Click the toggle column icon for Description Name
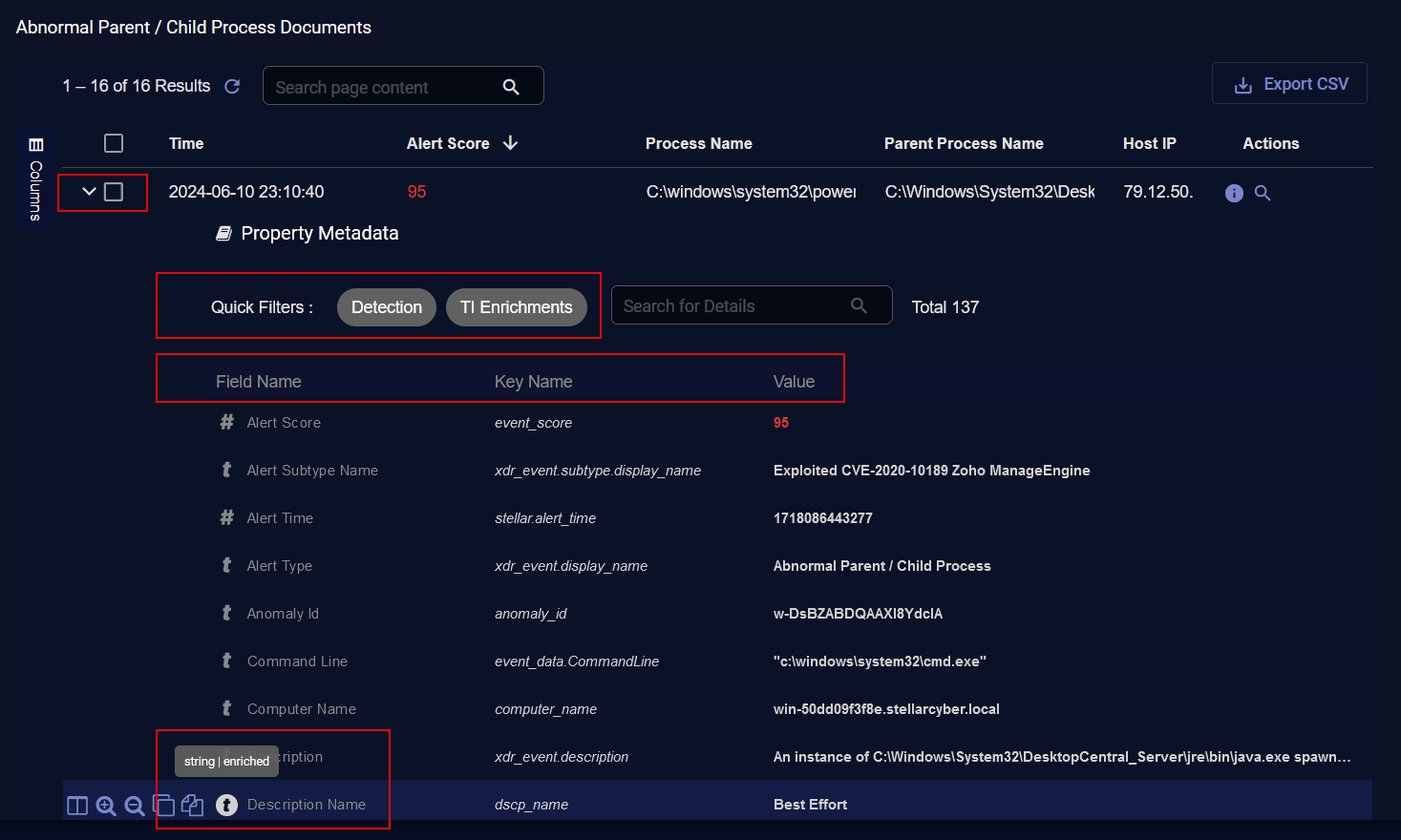The width and height of the screenshot is (1401, 840). [77, 806]
